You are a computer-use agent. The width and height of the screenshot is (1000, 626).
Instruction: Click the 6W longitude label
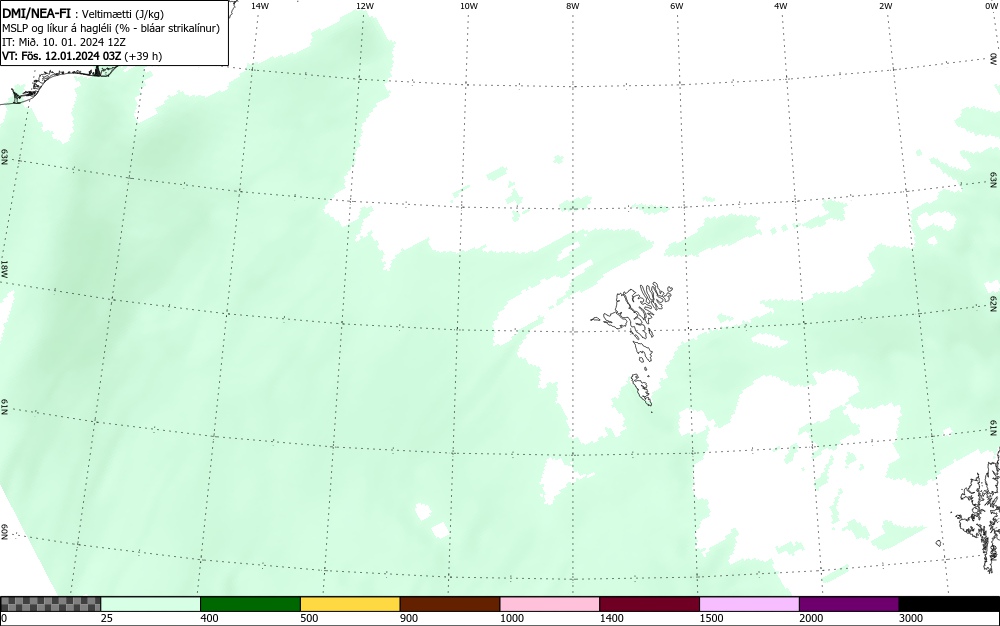pyautogui.click(x=677, y=6)
